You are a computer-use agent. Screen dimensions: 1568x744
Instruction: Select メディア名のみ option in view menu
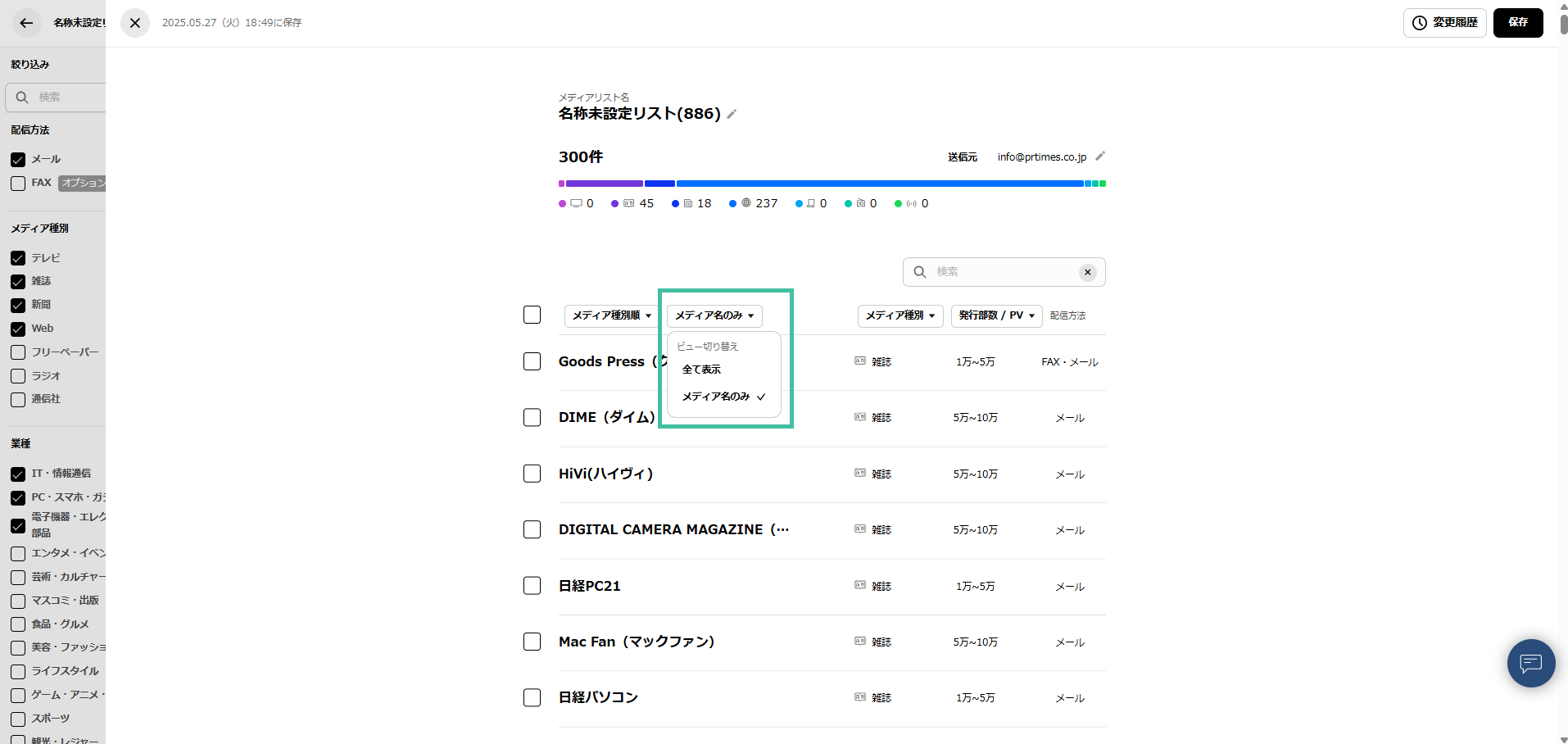click(716, 397)
